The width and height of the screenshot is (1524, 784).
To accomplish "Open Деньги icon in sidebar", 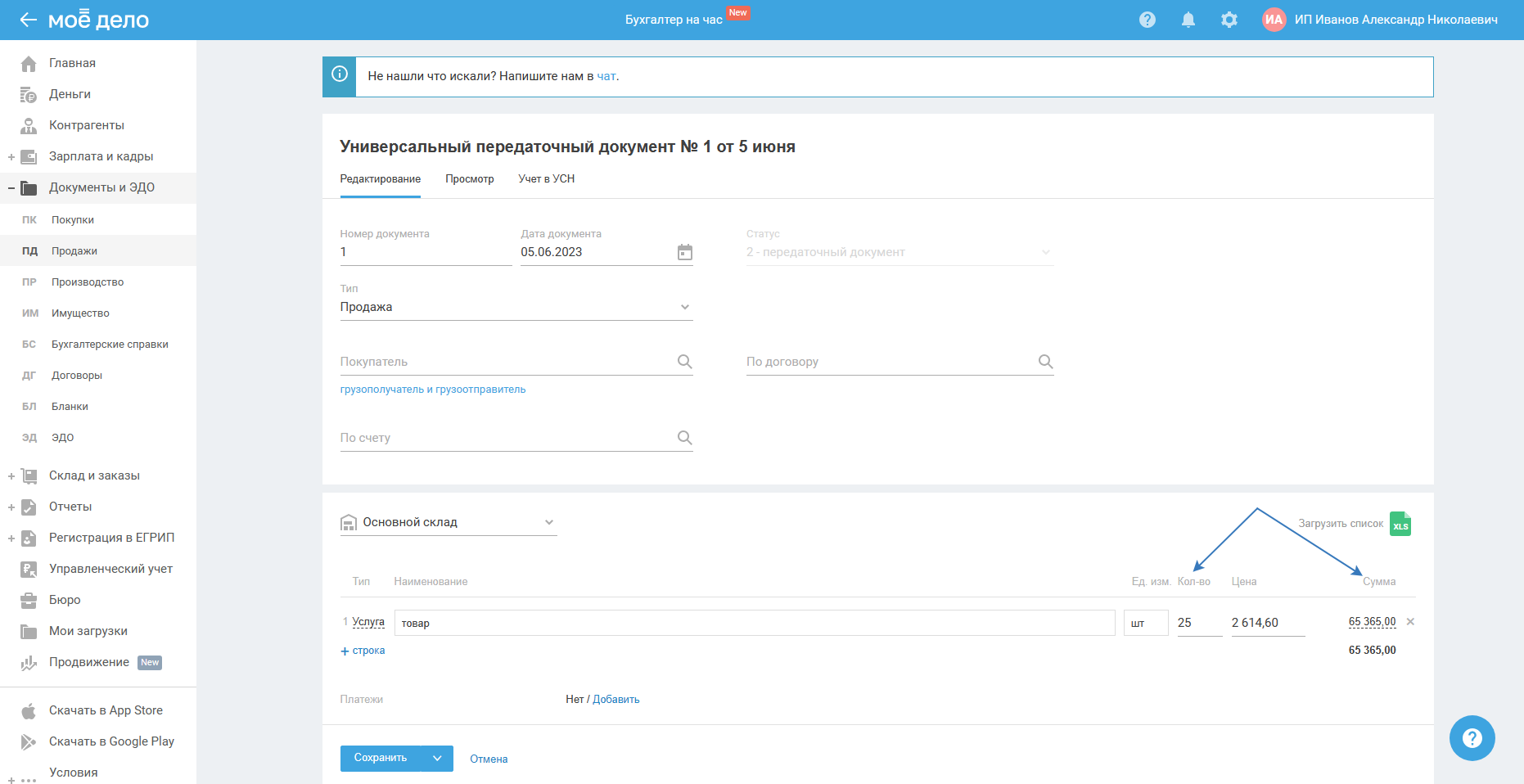I will [29, 94].
